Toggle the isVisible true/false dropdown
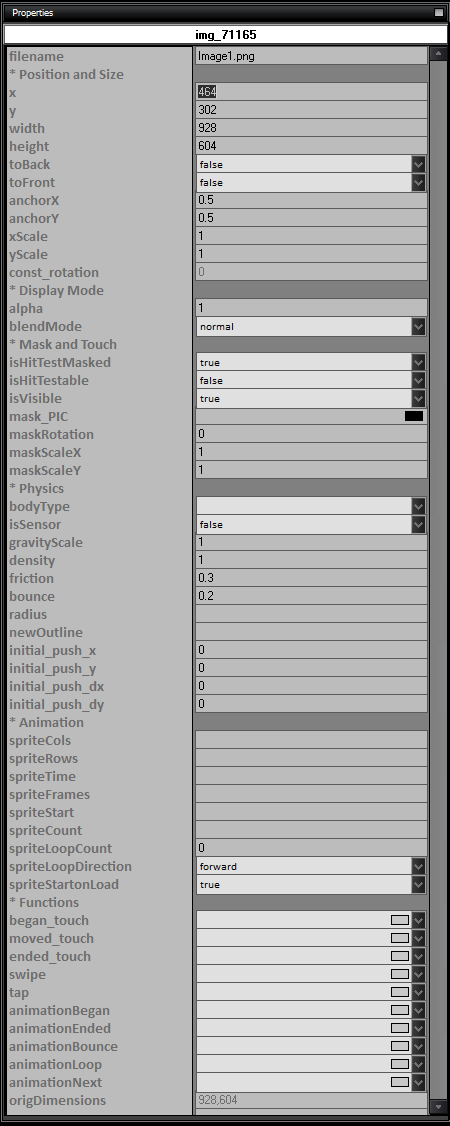 pyautogui.click(x=311, y=399)
